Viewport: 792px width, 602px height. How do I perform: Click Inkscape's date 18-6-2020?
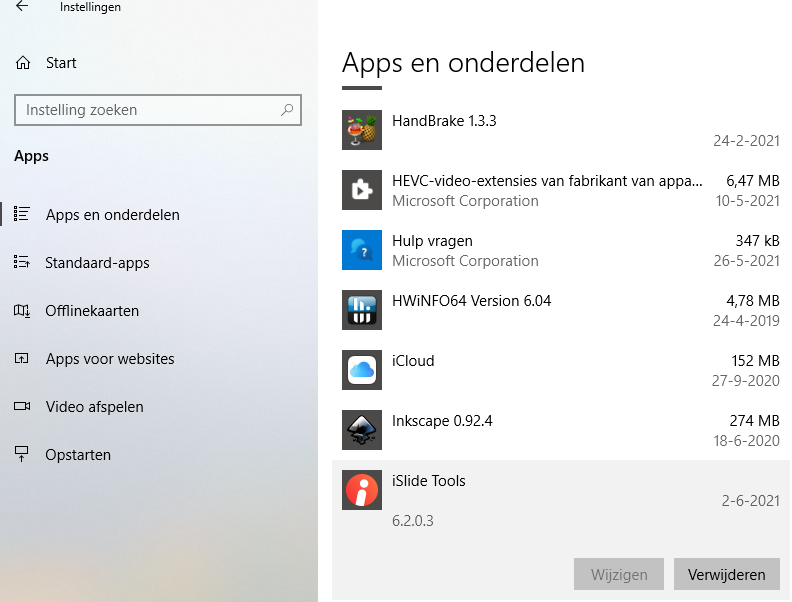click(746, 440)
